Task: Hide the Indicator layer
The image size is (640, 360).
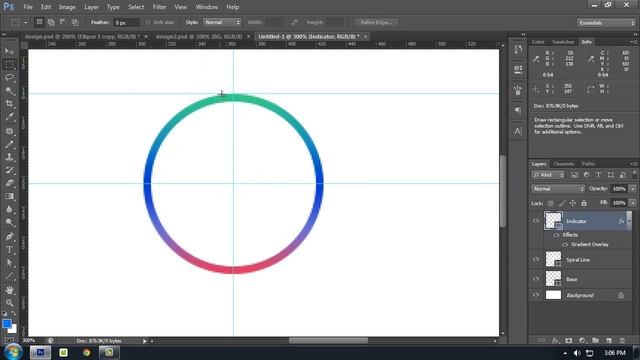Action: tap(536, 221)
